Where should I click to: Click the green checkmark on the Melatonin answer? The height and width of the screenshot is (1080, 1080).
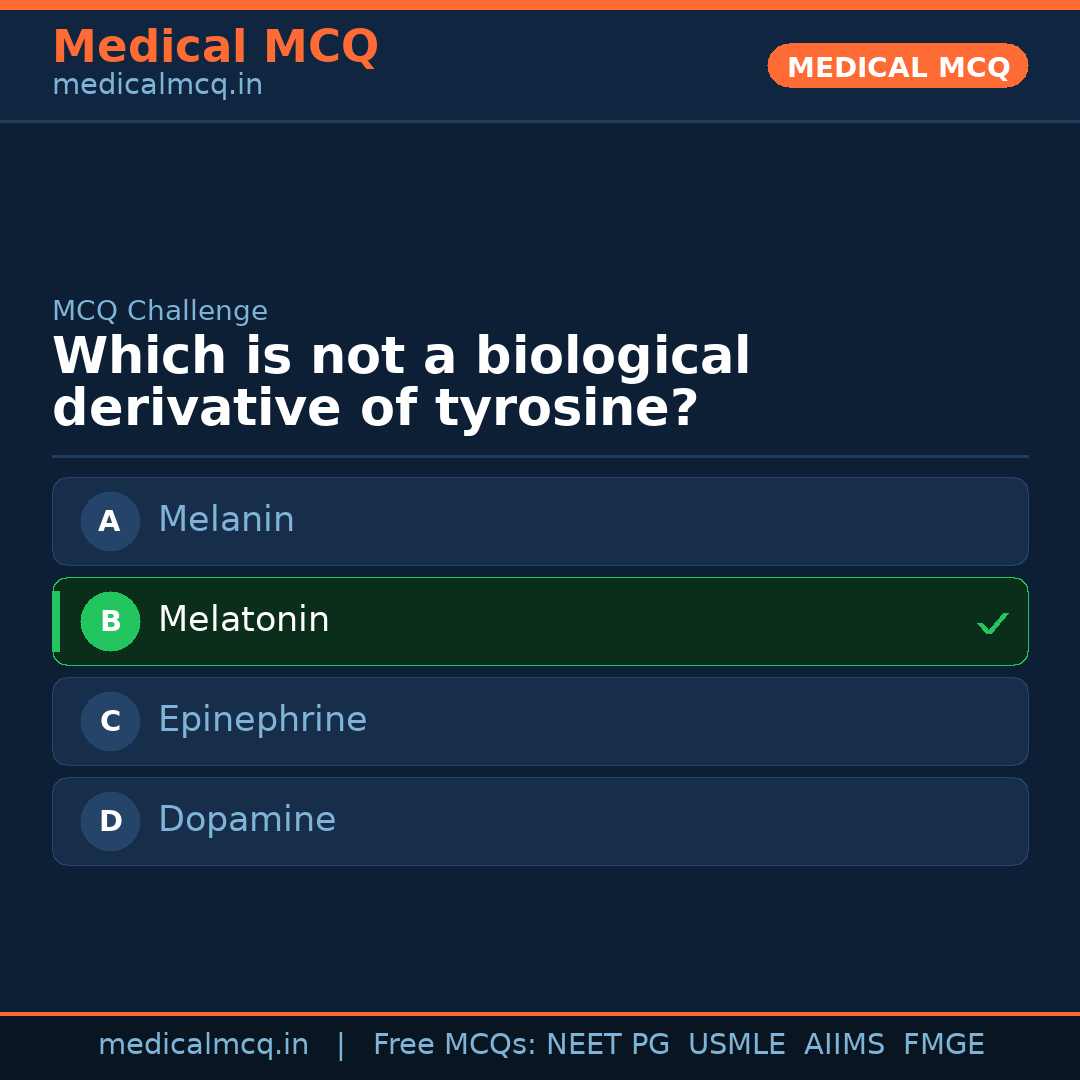click(992, 623)
